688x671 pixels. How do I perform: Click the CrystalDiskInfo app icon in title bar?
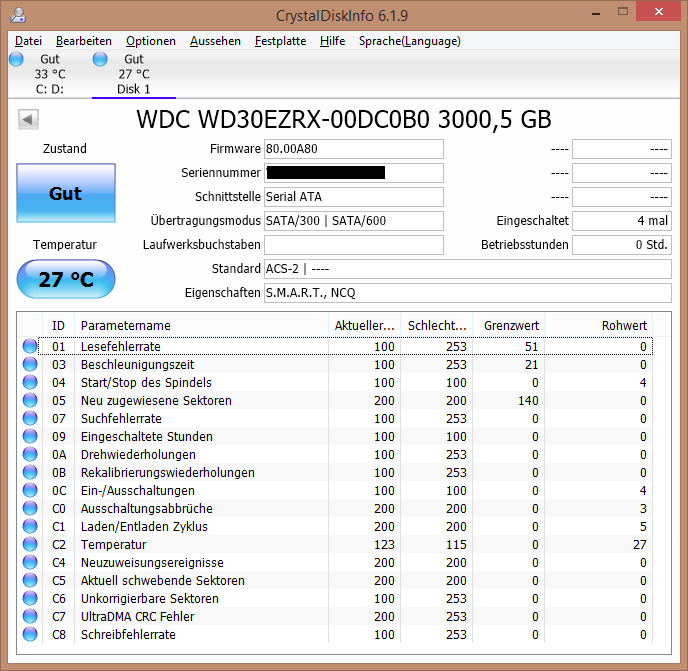(18, 15)
